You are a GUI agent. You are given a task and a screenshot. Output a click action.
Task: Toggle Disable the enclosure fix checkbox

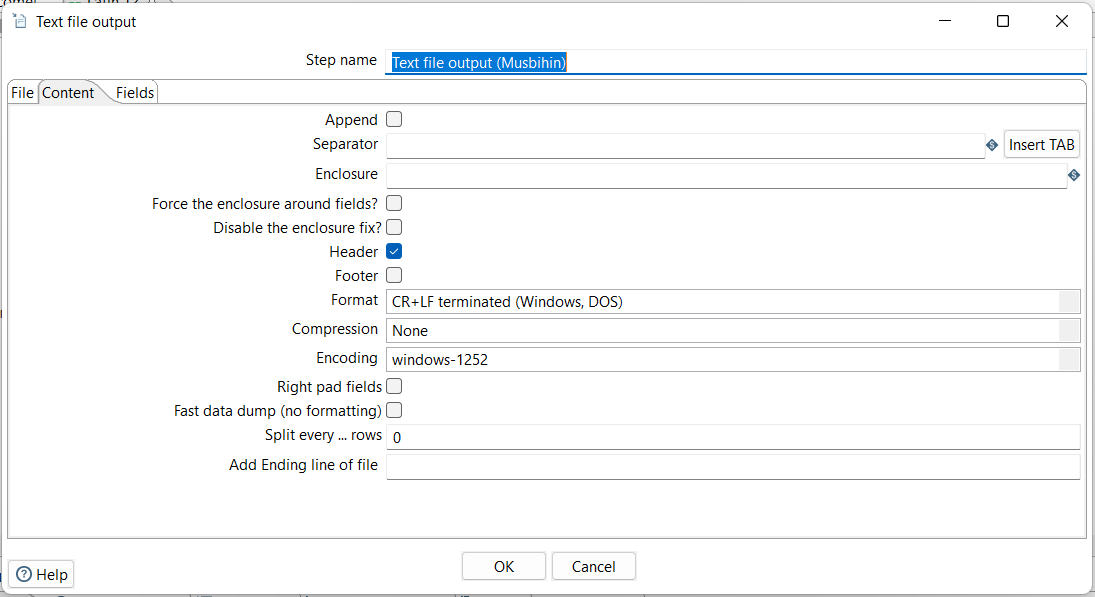(394, 227)
